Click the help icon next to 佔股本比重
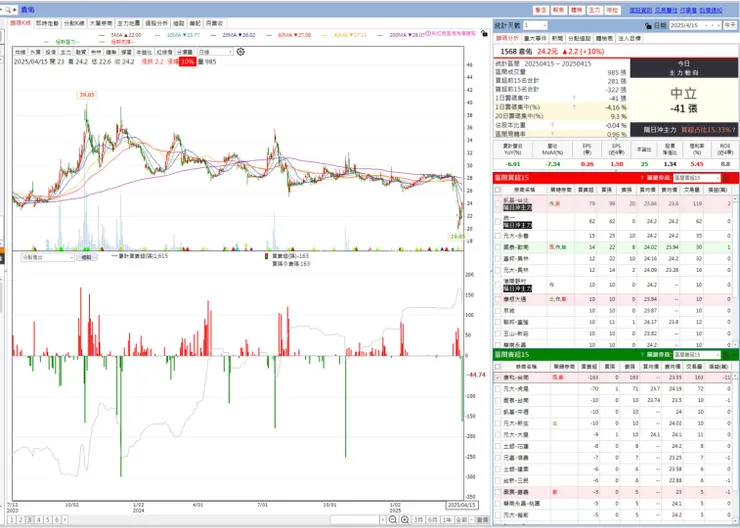This screenshot has width=740, height=528. 552,125
